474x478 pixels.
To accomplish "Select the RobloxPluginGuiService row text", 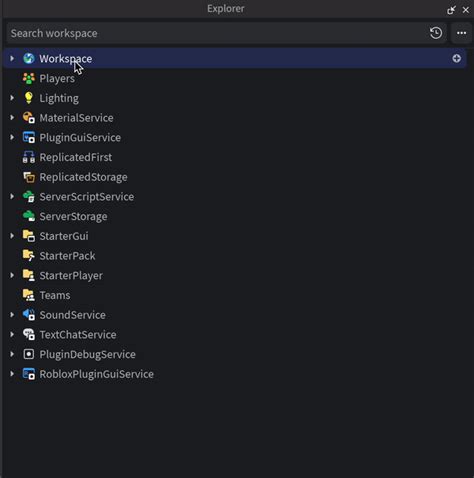I will tap(96, 374).
